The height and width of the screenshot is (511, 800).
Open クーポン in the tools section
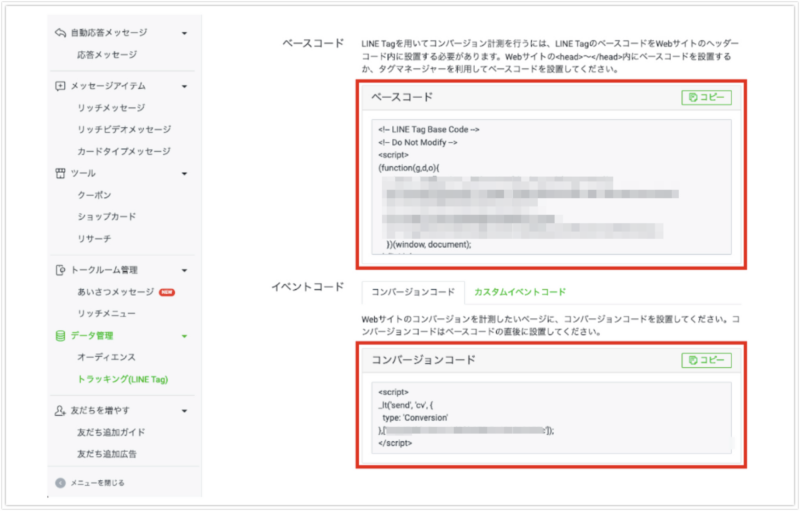click(x=94, y=195)
